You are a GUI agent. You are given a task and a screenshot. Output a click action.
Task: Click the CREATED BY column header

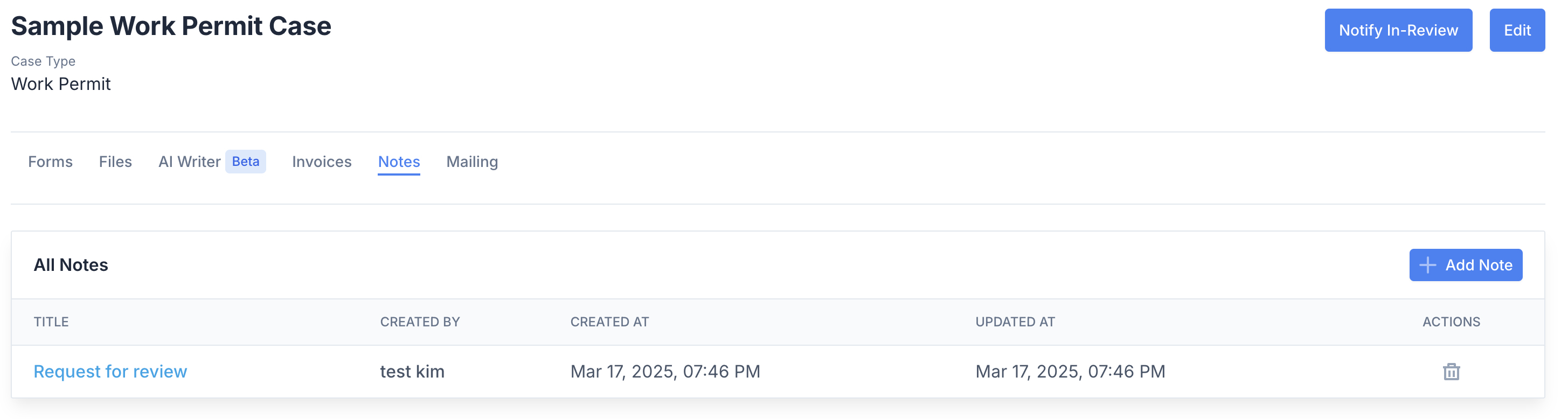point(420,322)
